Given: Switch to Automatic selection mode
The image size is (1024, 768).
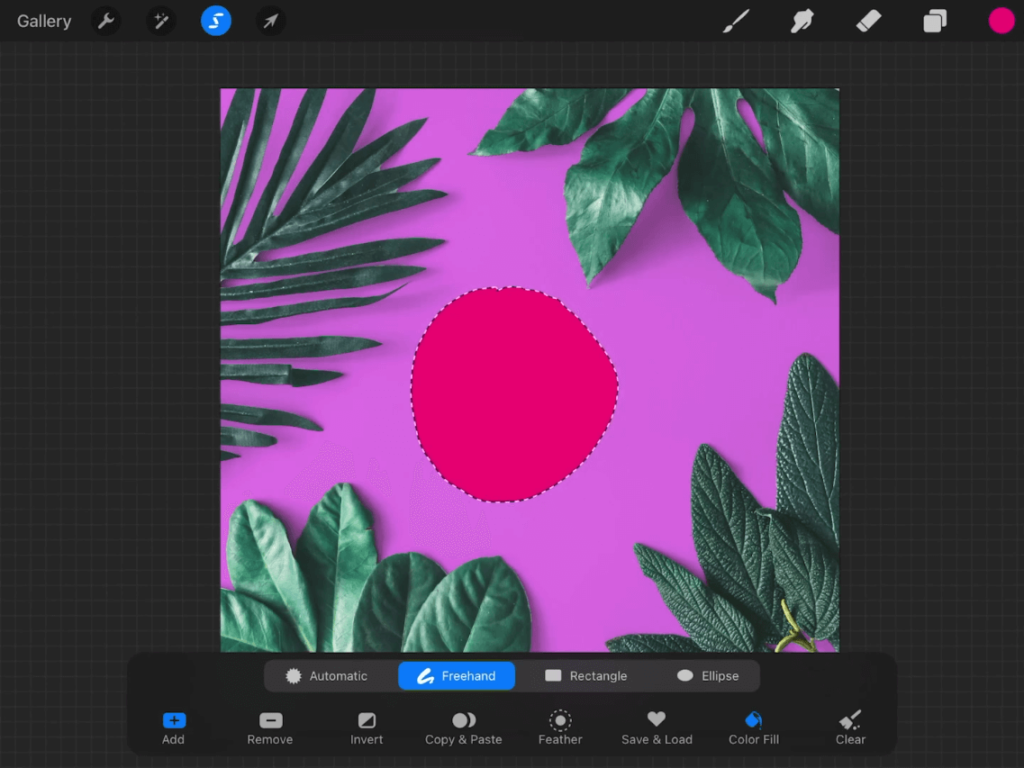Looking at the screenshot, I should click(327, 676).
